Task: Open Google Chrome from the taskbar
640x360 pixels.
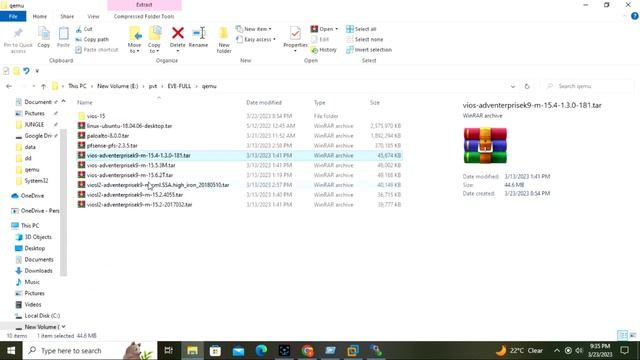Action: tap(307, 351)
